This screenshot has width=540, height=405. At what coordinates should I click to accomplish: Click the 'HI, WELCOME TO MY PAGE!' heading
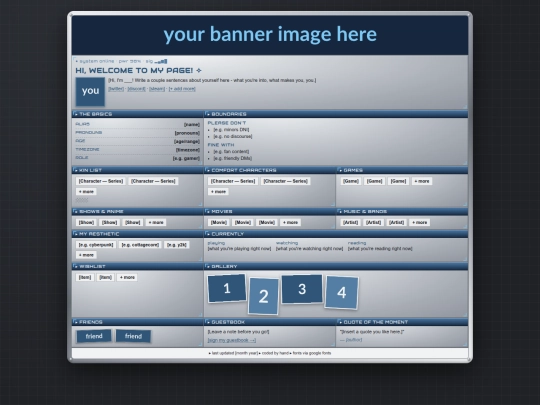[134, 70]
